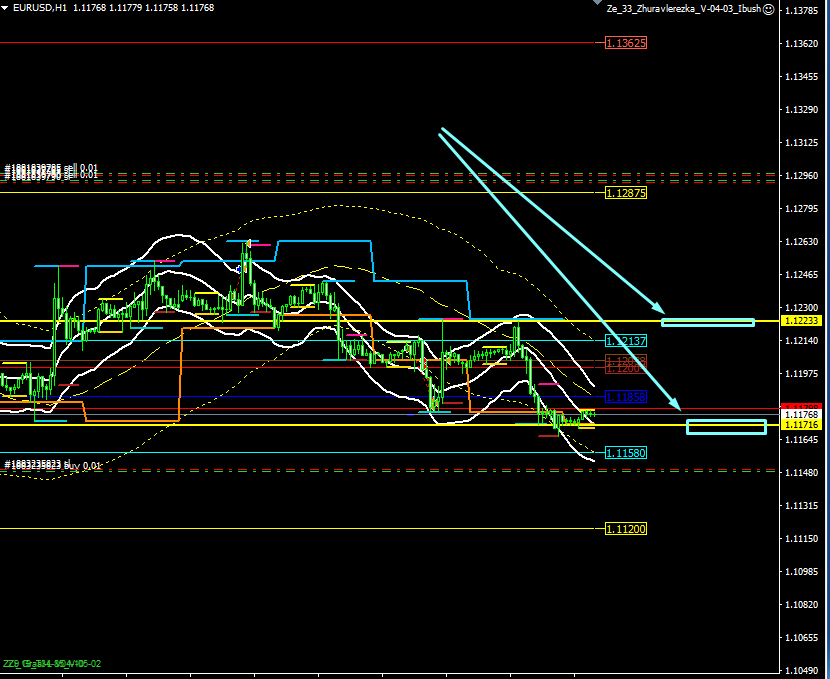
Task: Select the red 1.13625 level label
Action: pyautogui.click(x=626, y=43)
